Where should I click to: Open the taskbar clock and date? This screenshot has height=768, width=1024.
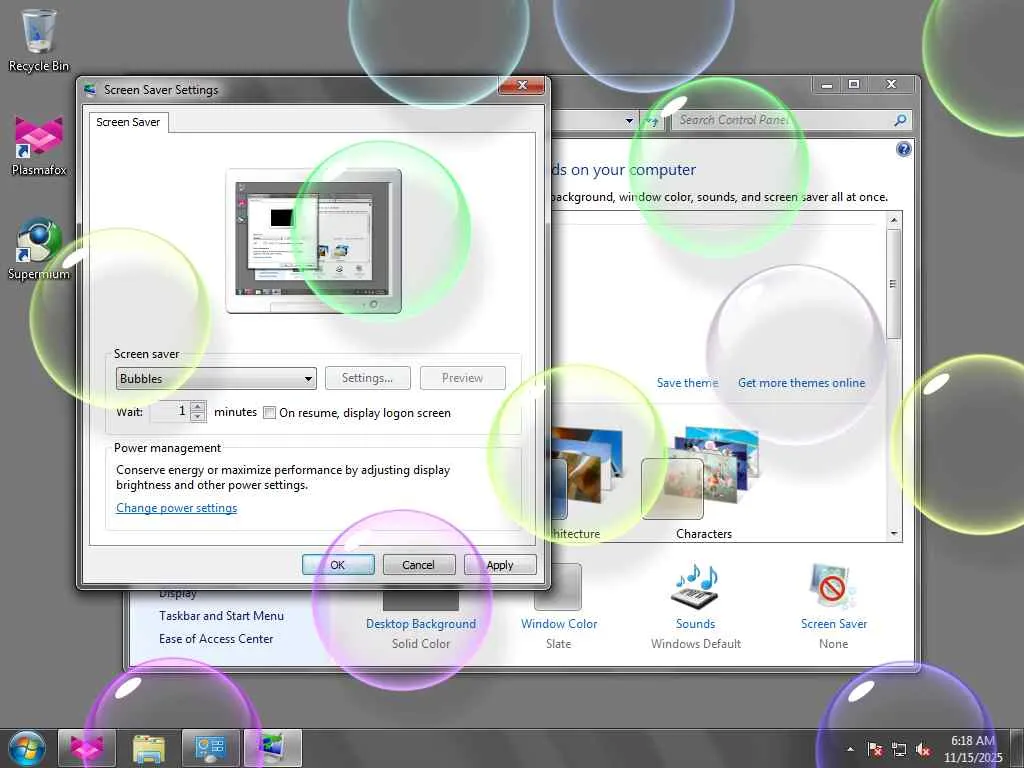pos(972,749)
